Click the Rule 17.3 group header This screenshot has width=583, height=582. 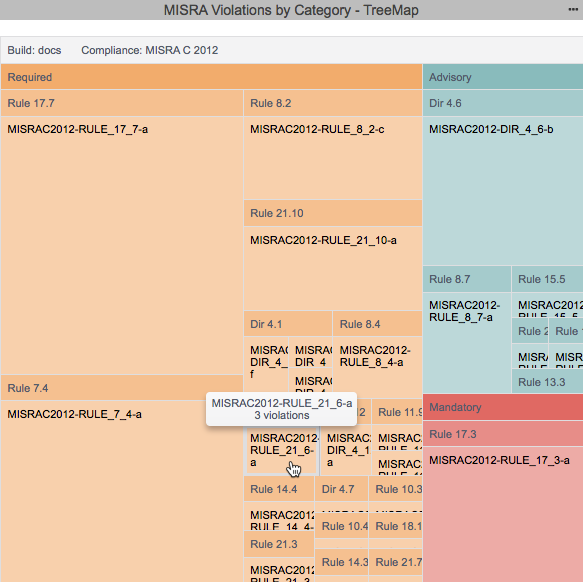coord(503,434)
